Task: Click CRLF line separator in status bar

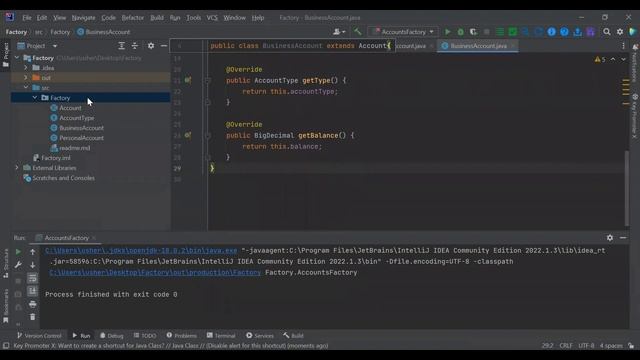Action: point(566,345)
